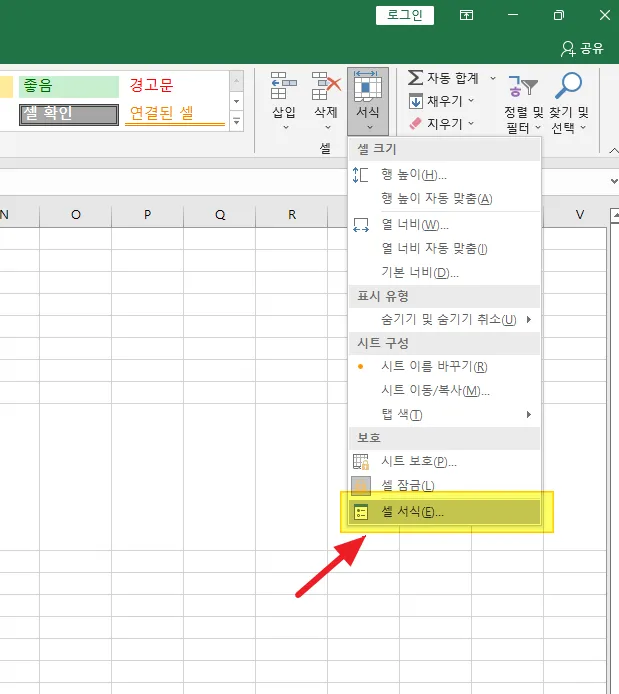
Task: Choose 시트 이름 바꾸기(R)
Action: [x=444, y=367]
